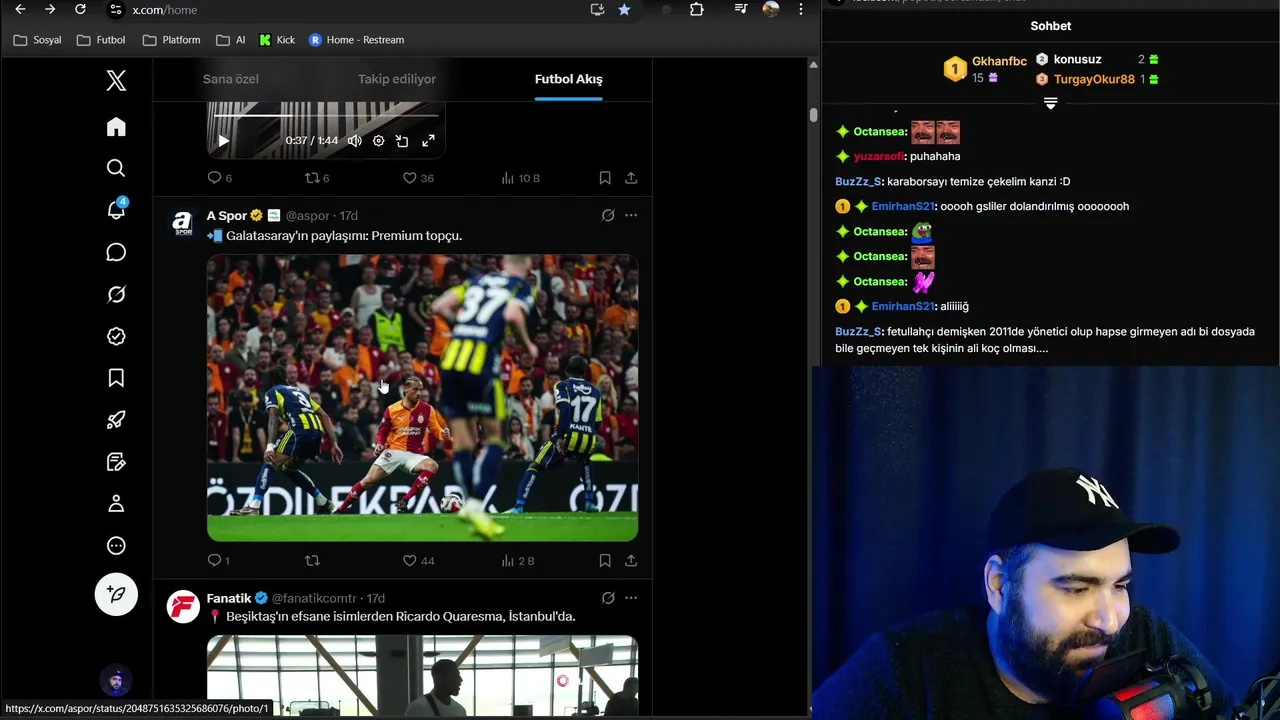Go to Home in X sidebar

pyautogui.click(x=116, y=127)
